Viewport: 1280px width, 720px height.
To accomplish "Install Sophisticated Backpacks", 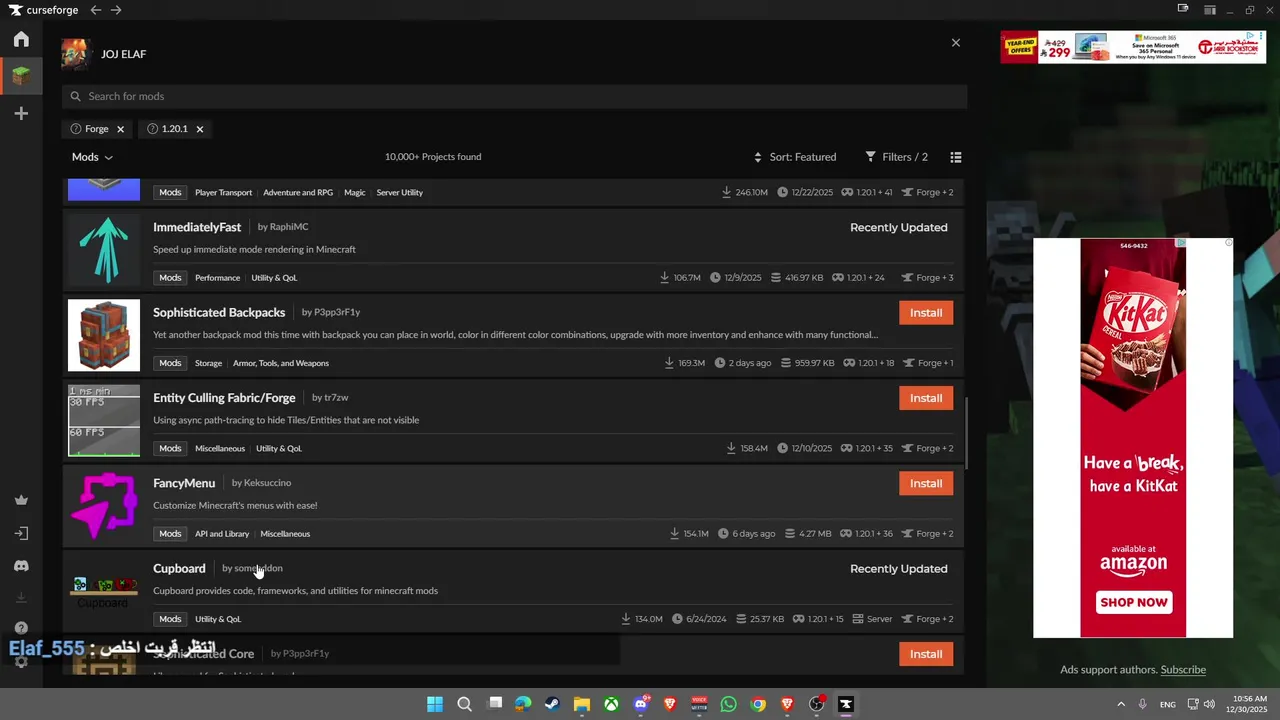I will 926,313.
